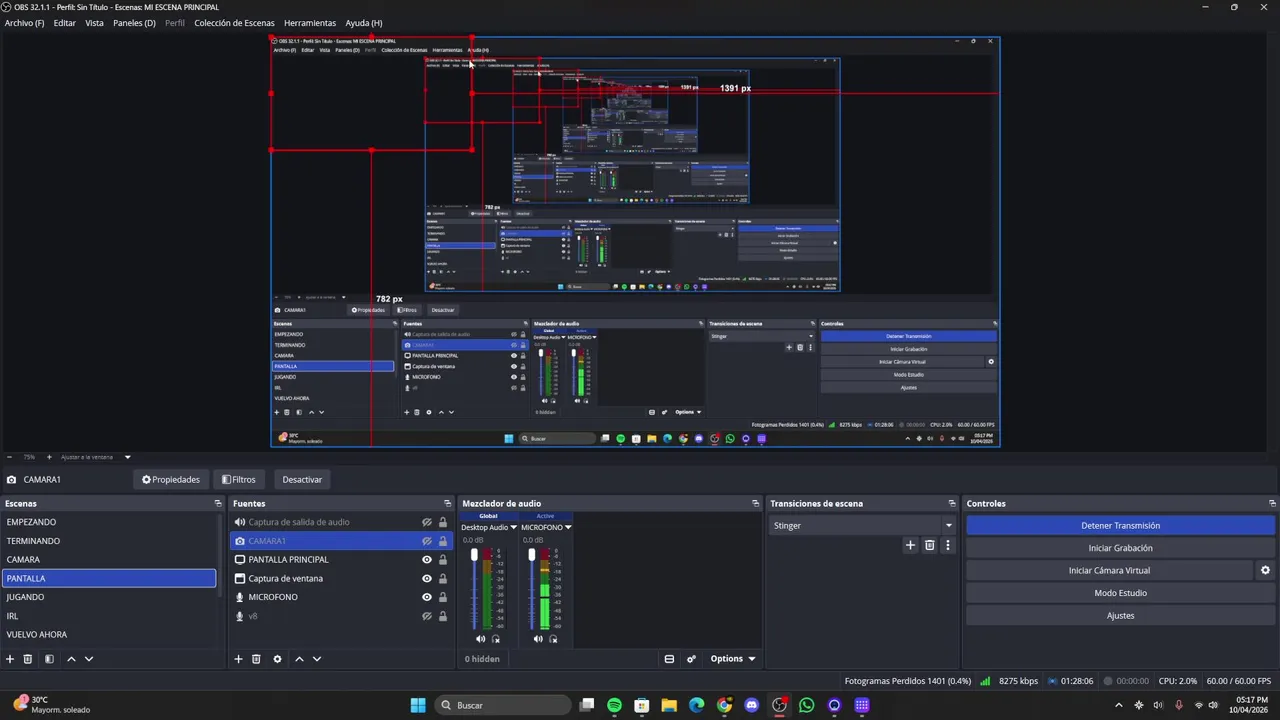1280x720 pixels.
Task: Open the mixer Options dropdown
Action: click(x=733, y=659)
